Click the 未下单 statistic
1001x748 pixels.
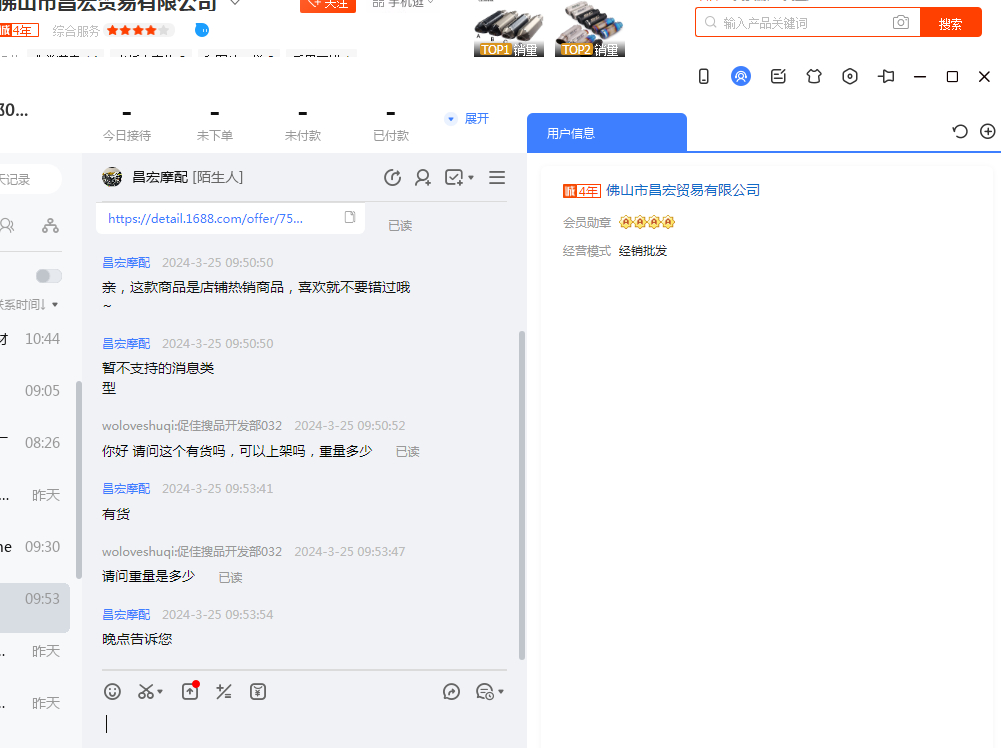pyautogui.click(x=214, y=125)
